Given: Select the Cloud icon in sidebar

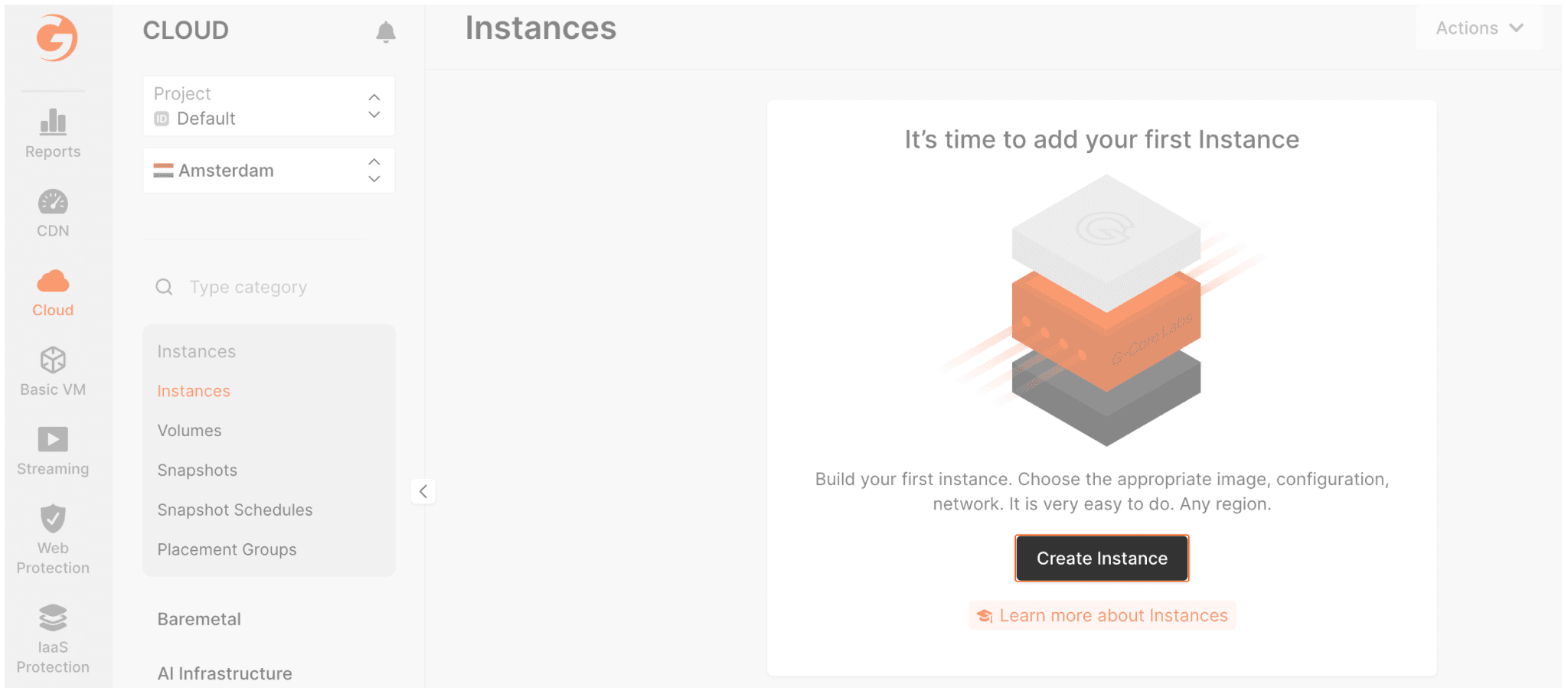Looking at the screenshot, I should pyautogui.click(x=53, y=282).
